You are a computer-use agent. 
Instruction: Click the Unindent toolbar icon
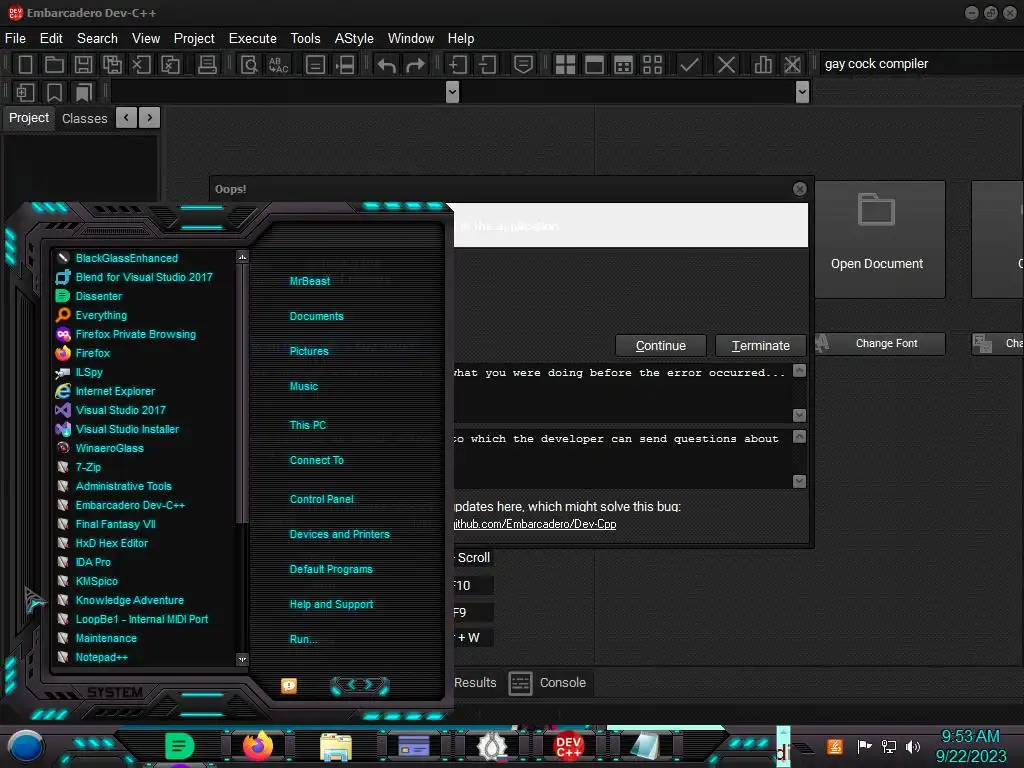point(487,64)
